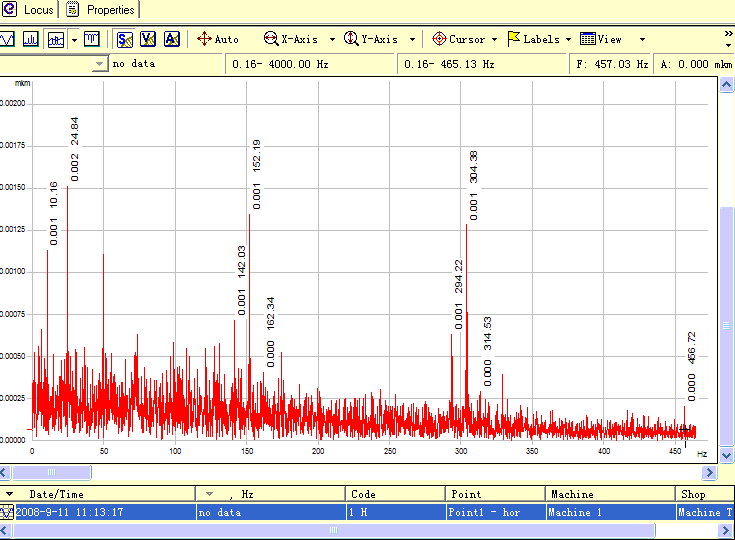Click the table's horizontal scrollbar thumb

[334, 530]
